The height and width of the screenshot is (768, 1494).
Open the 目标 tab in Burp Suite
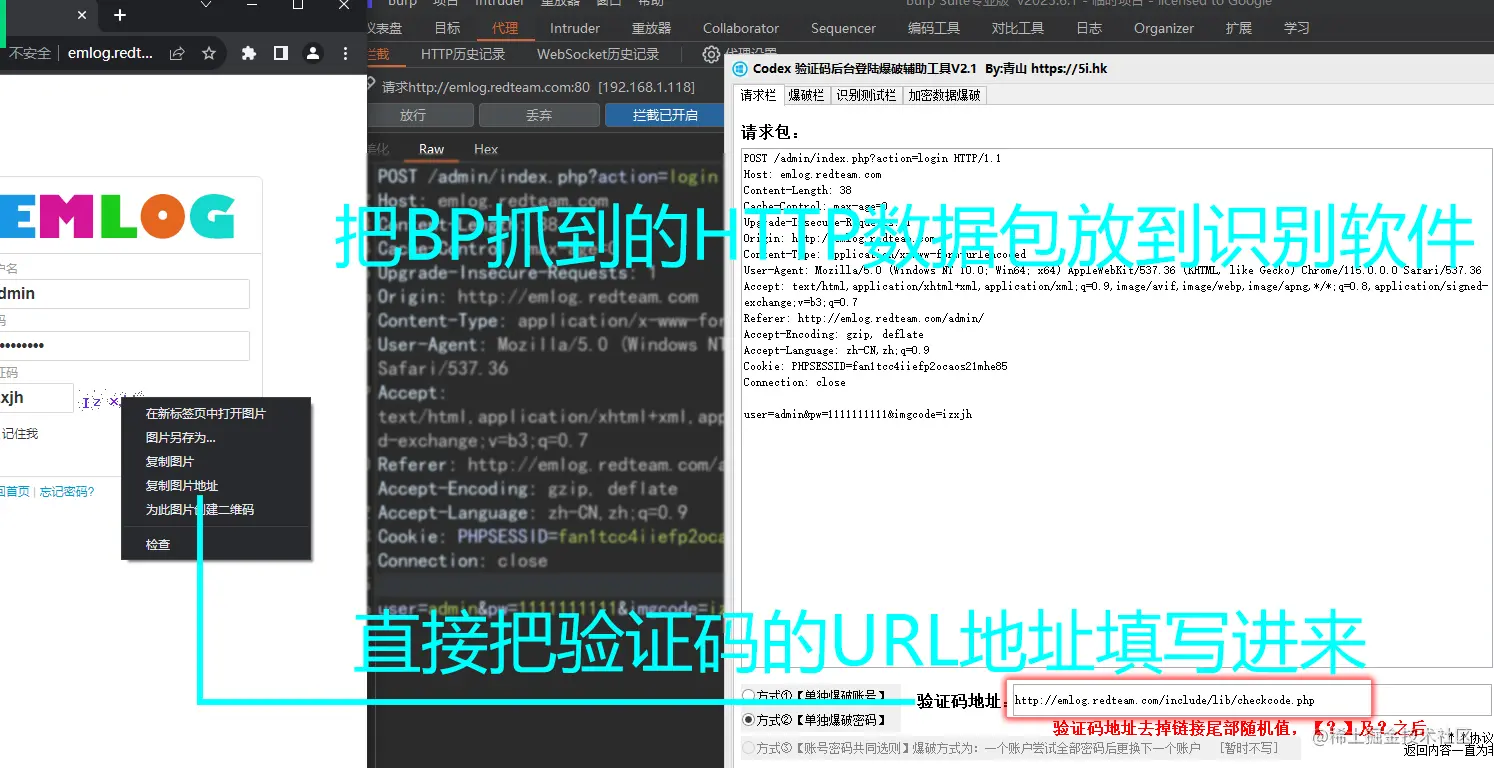448,28
